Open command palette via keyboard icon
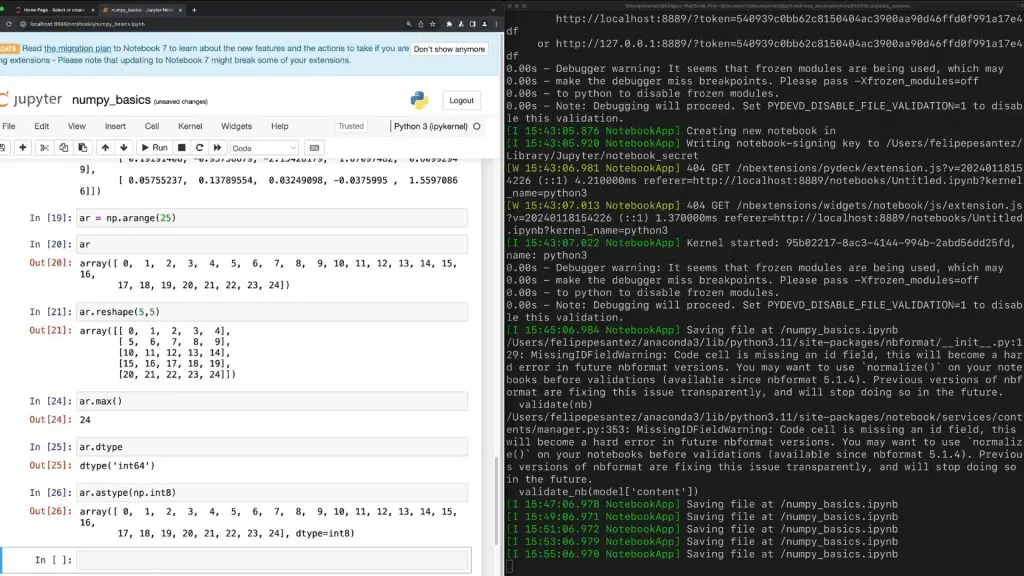This screenshot has width=1024, height=576. pyautogui.click(x=313, y=147)
